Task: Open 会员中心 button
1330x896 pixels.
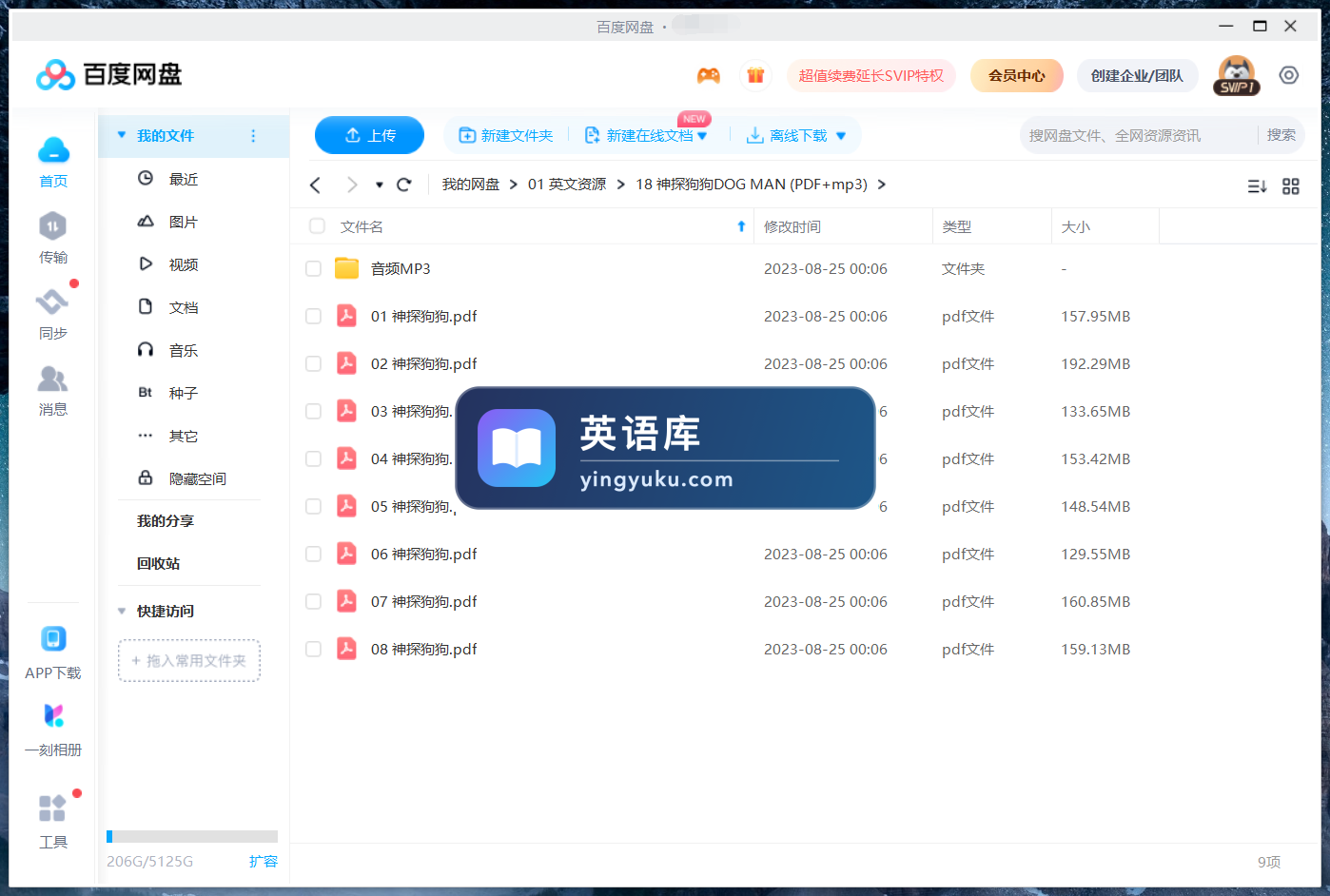Action: click(x=1016, y=76)
